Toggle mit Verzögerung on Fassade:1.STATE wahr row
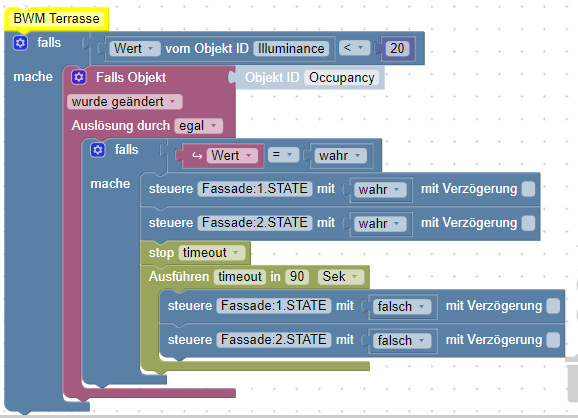 tap(529, 189)
